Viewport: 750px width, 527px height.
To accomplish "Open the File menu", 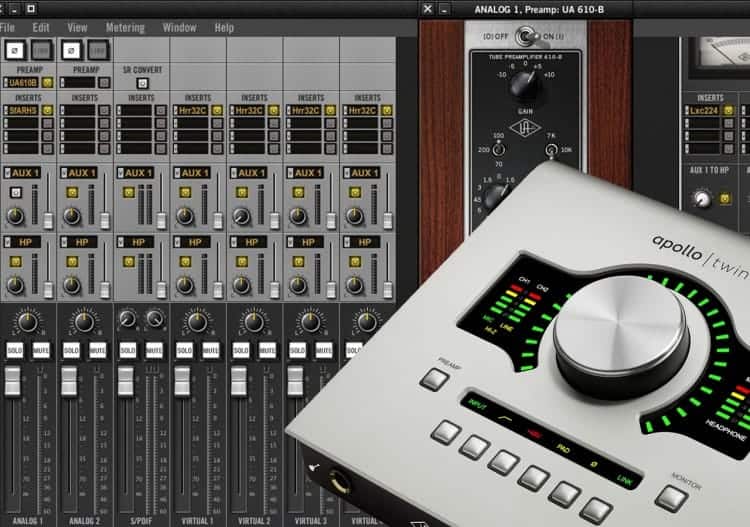I will click(7, 28).
